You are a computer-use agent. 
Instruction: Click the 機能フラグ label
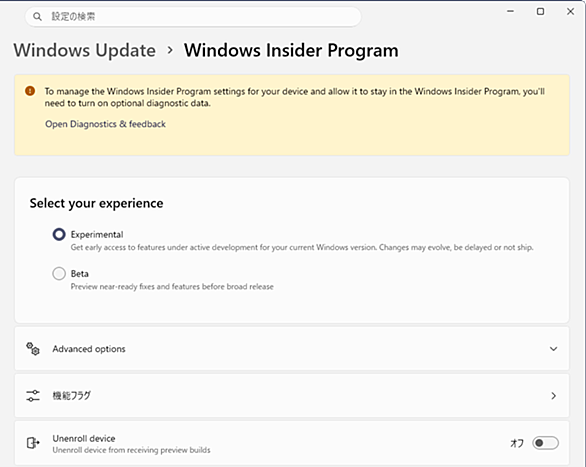(x=71, y=396)
